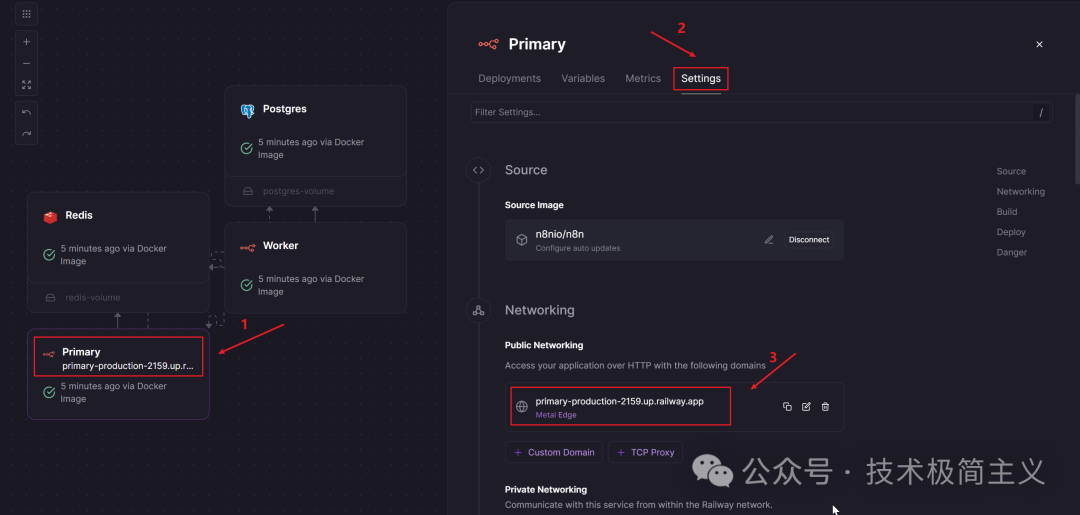Click the n8n logo in panel header

[x=488, y=44]
